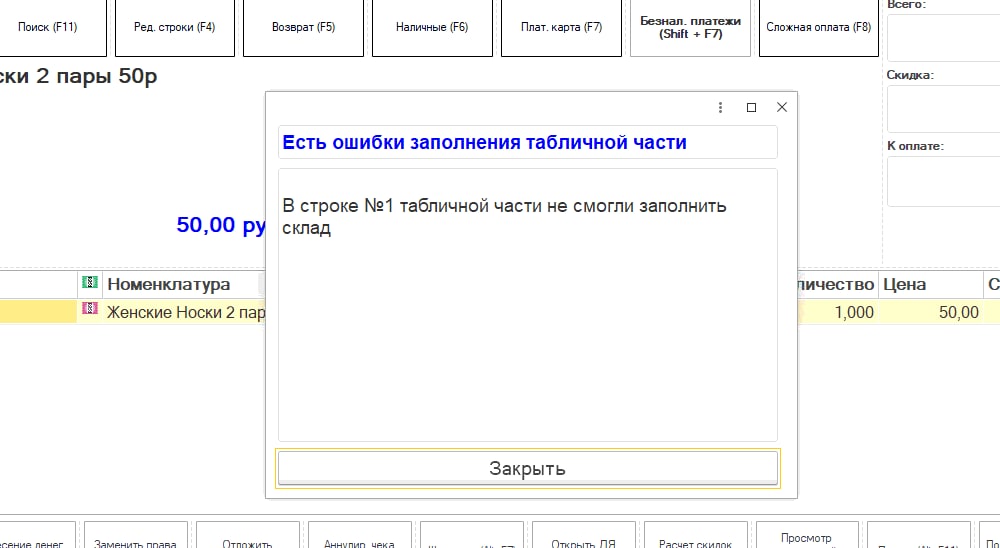Click the Скидка discount field

(x=943, y=109)
